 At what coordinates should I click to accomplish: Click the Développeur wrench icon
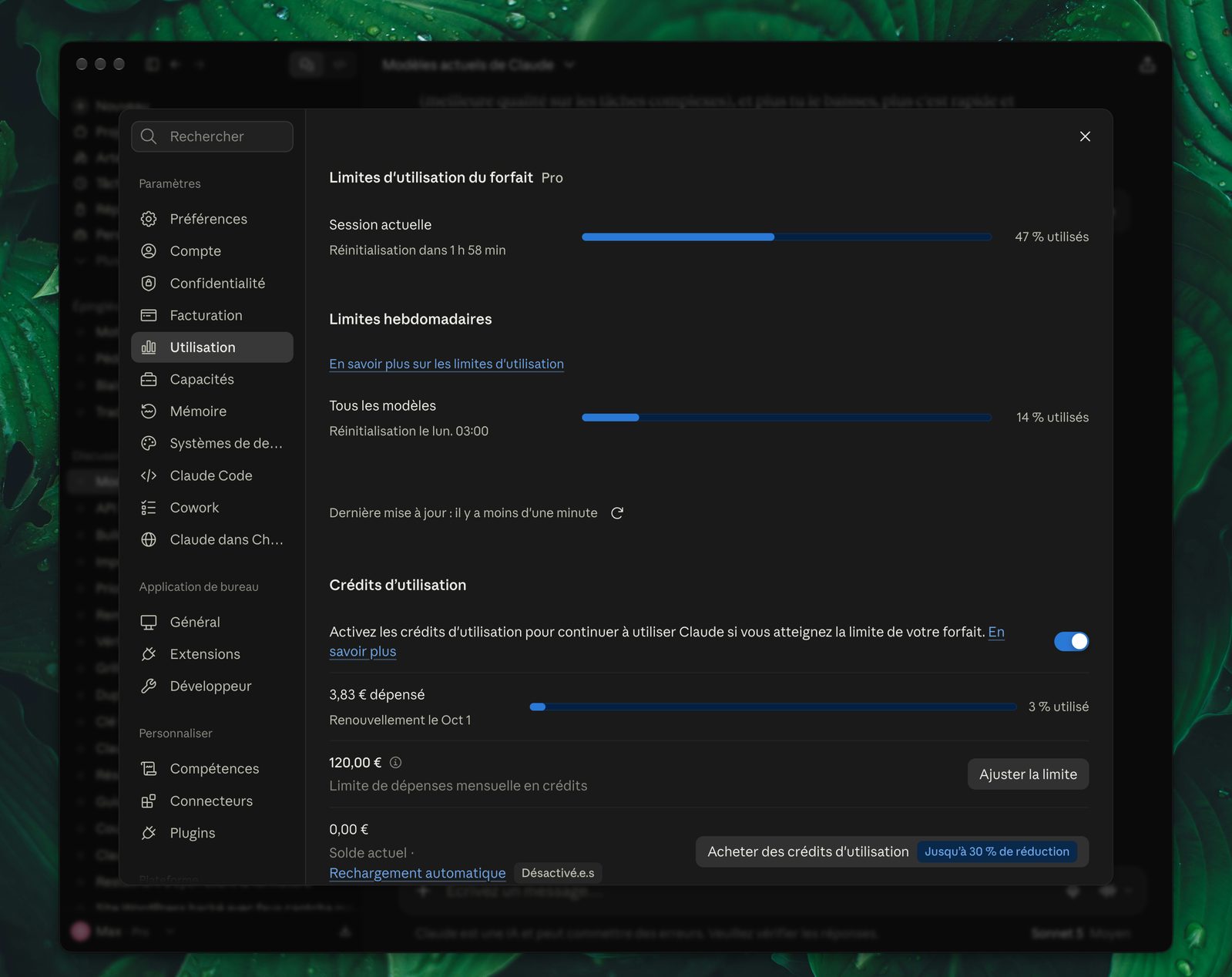pyautogui.click(x=149, y=687)
